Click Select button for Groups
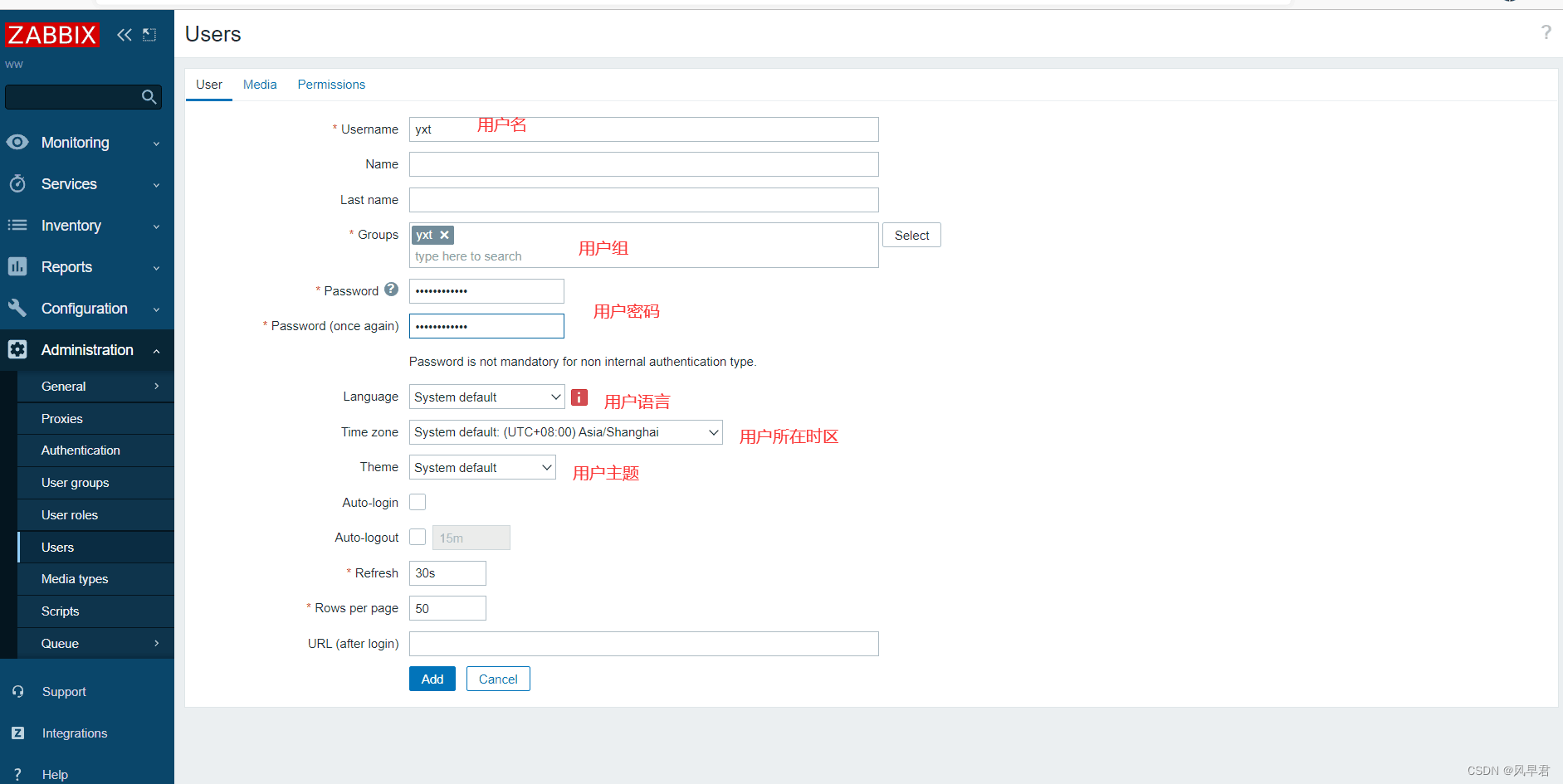This screenshot has width=1563, height=784. pyautogui.click(x=911, y=235)
